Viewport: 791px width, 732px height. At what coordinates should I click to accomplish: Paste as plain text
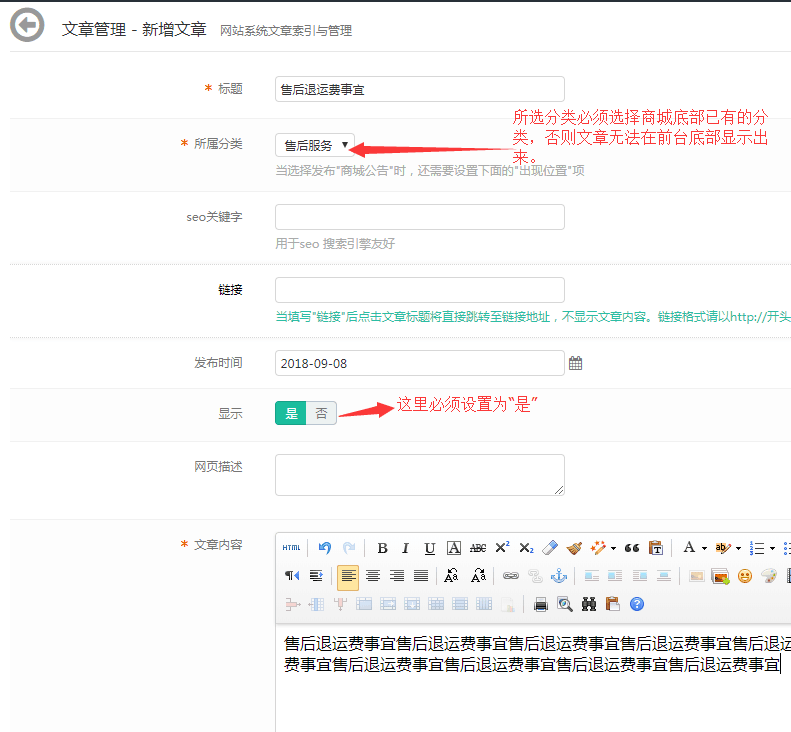[656, 548]
